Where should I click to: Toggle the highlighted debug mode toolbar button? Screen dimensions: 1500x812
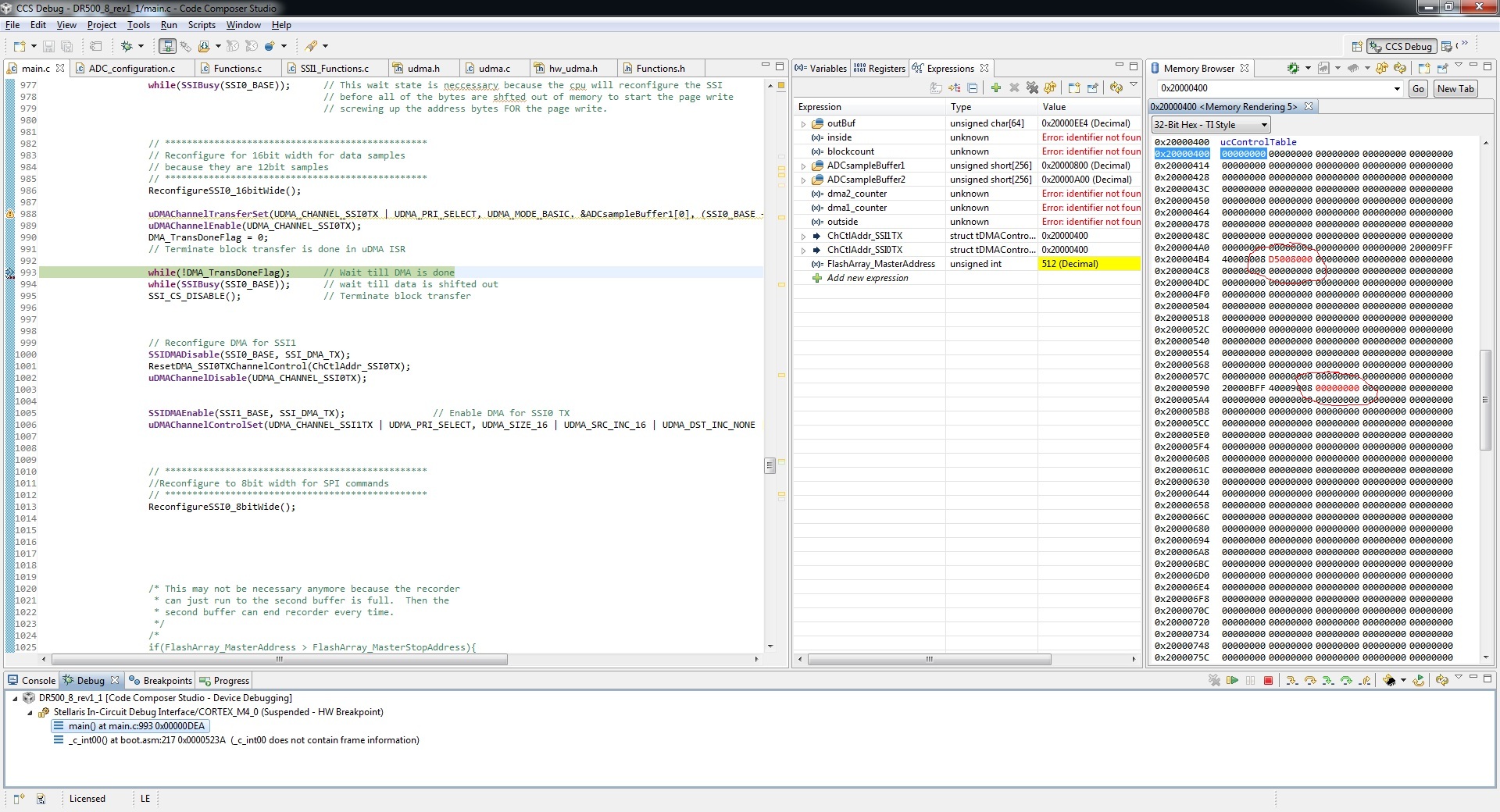tap(167, 47)
